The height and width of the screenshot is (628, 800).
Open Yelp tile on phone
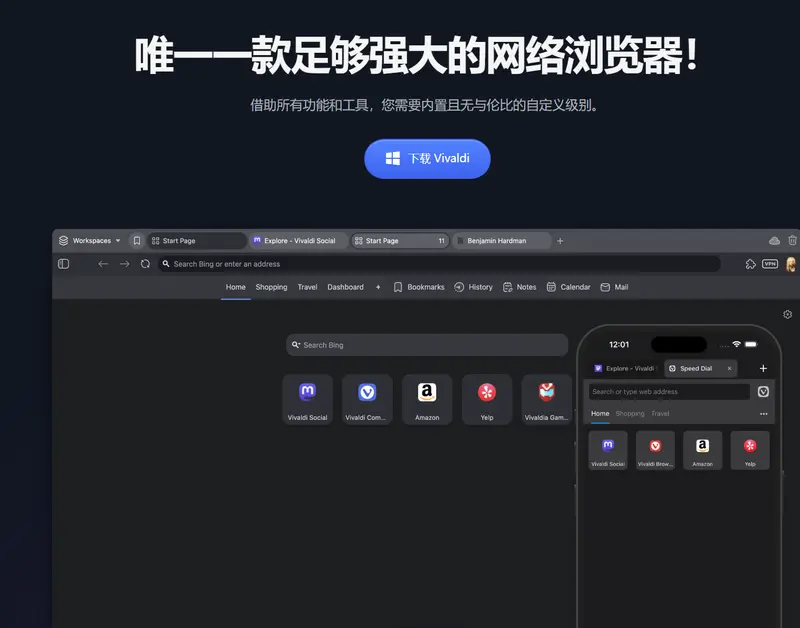[x=750, y=450]
